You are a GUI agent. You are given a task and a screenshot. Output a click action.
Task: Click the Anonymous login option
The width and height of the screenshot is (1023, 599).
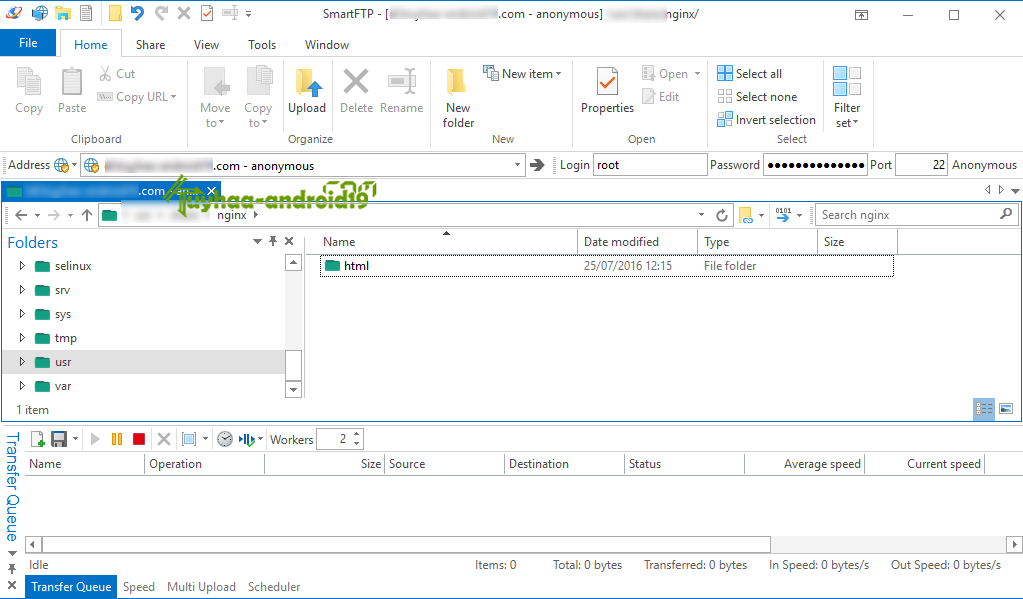[x=984, y=165]
